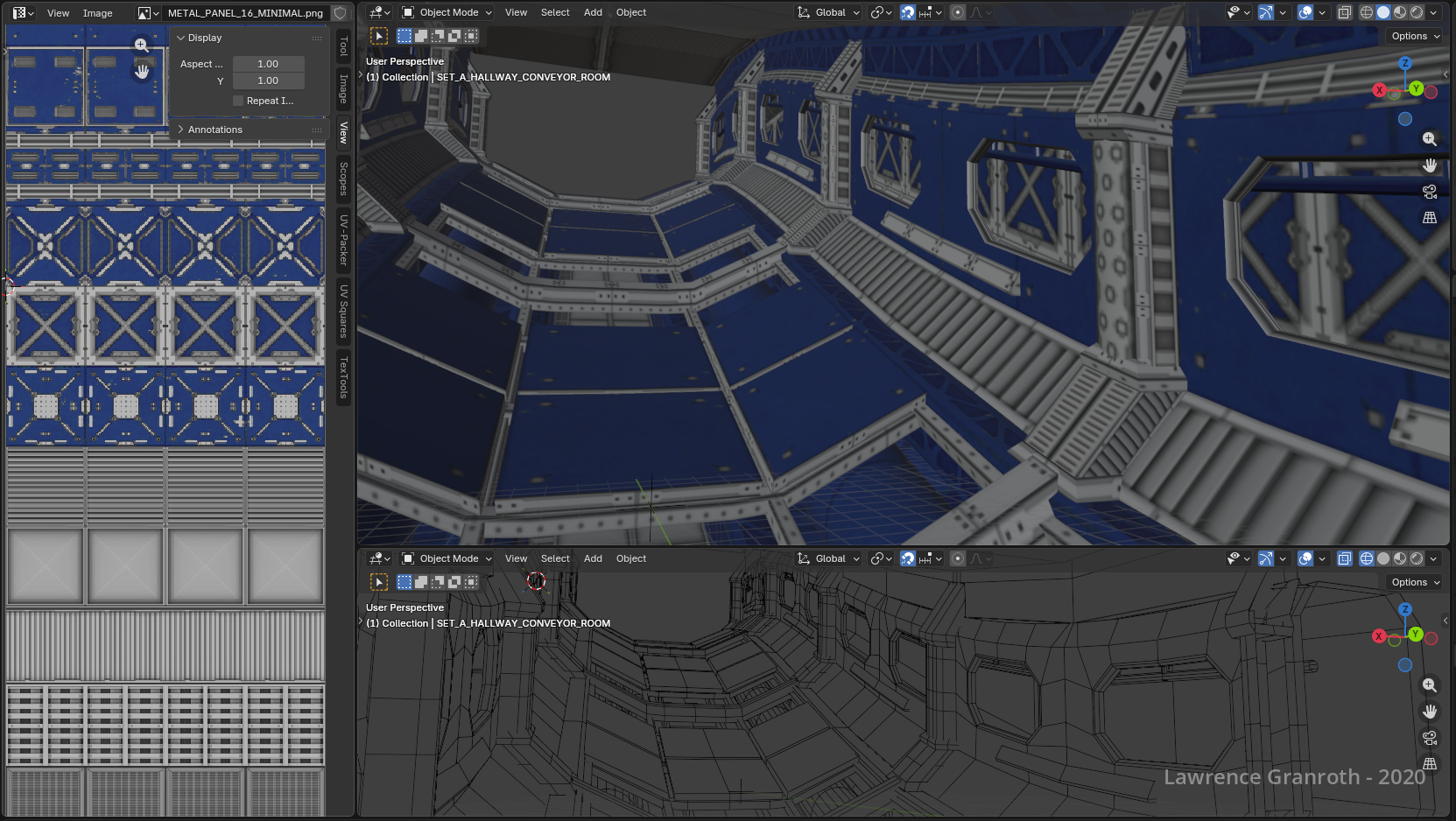Click the Aspect X value field

[268, 64]
